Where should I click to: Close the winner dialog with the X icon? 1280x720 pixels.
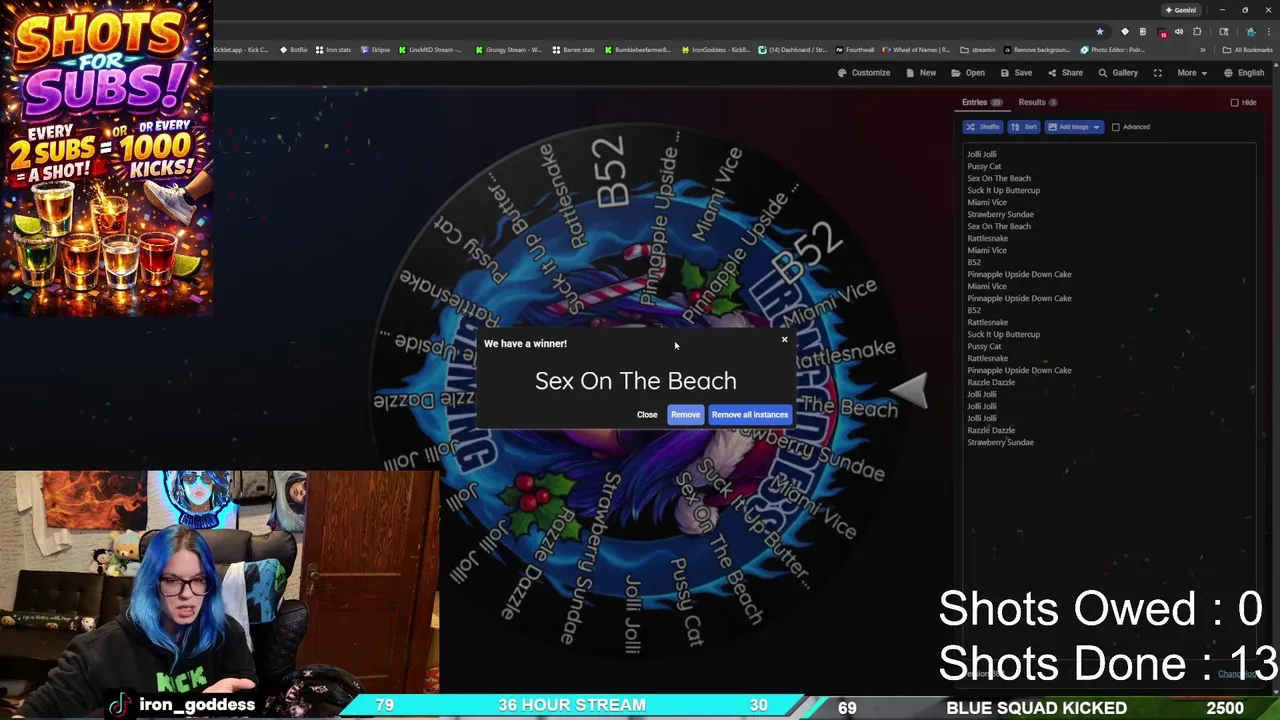pyautogui.click(x=784, y=340)
